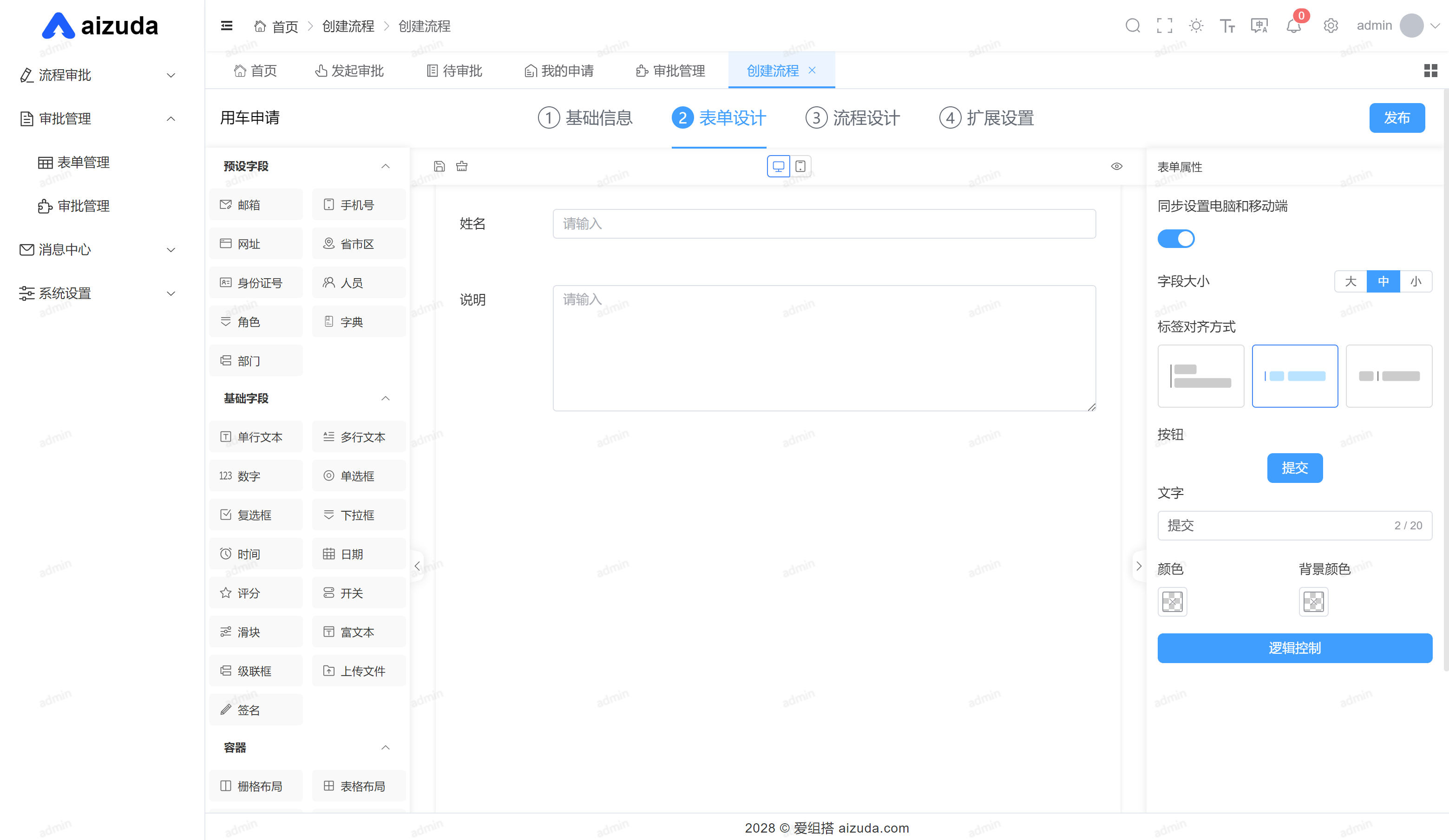1449x840 pixels.
Task: Add the 身份证号 ID field
Action: pos(256,283)
